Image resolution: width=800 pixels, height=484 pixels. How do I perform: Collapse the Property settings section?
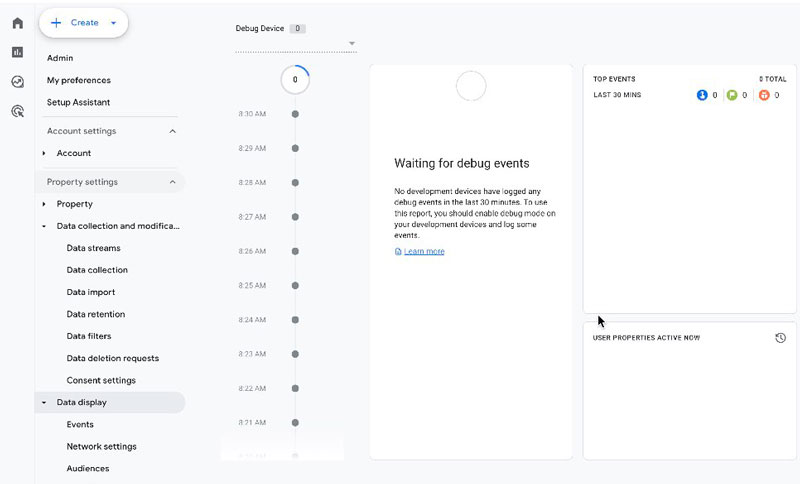point(172,182)
